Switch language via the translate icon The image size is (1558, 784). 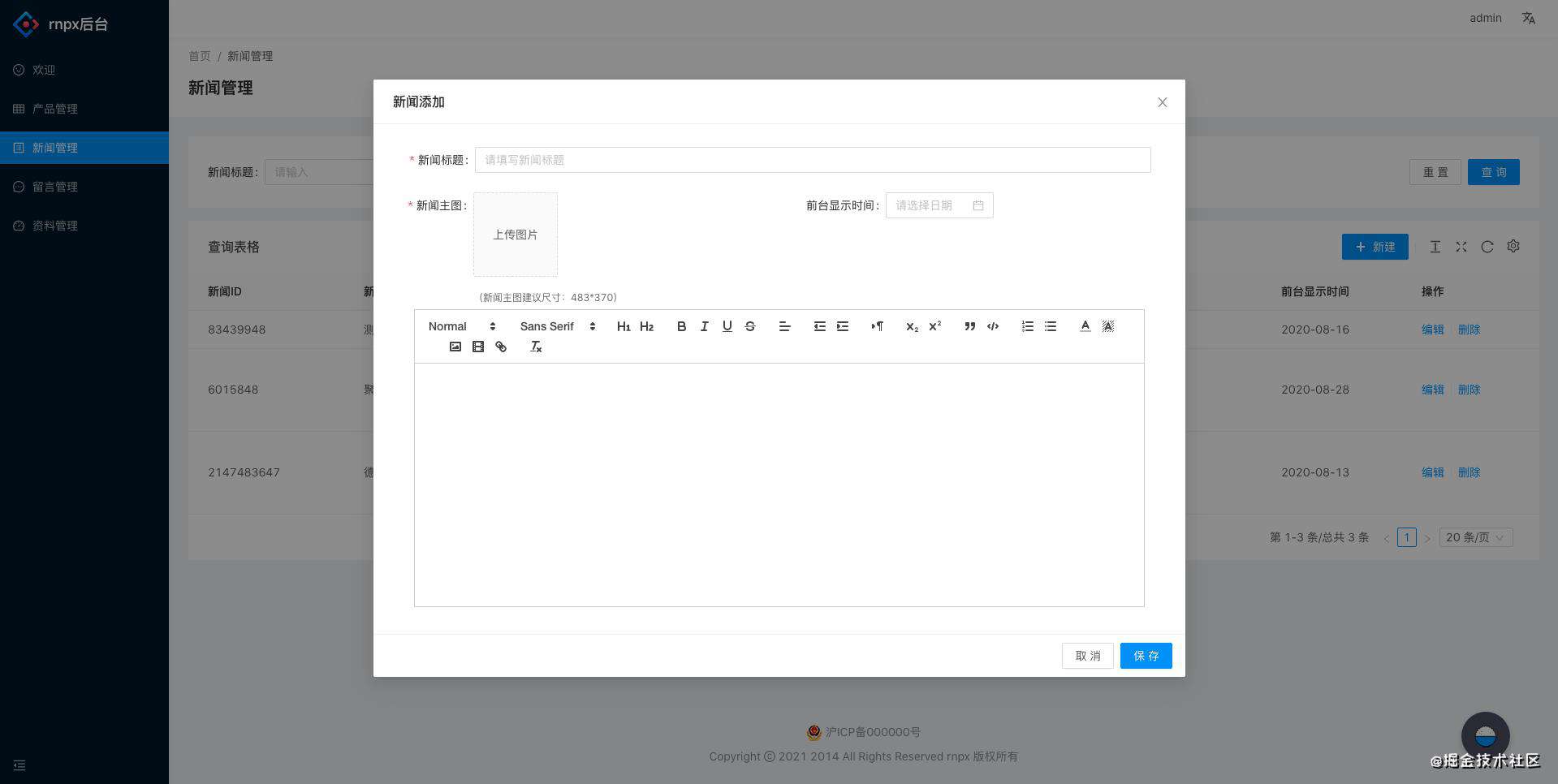(x=1528, y=18)
